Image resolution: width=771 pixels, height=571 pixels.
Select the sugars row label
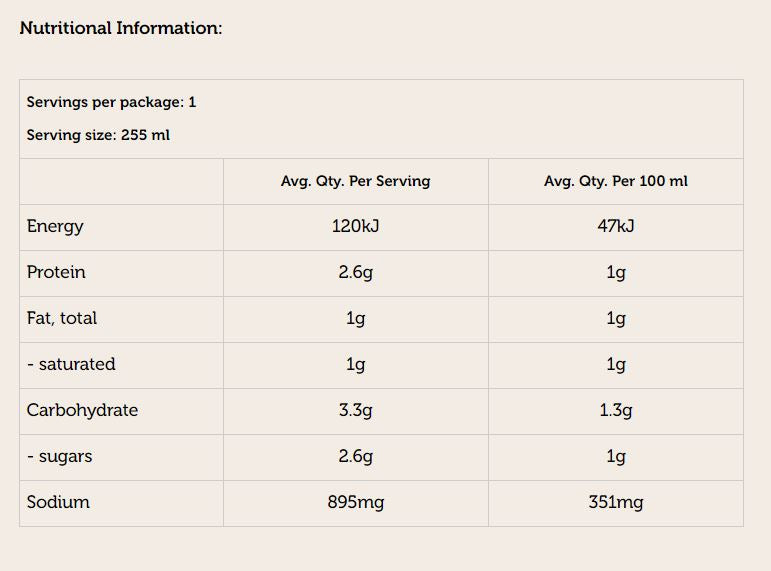[x=60, y=456]
